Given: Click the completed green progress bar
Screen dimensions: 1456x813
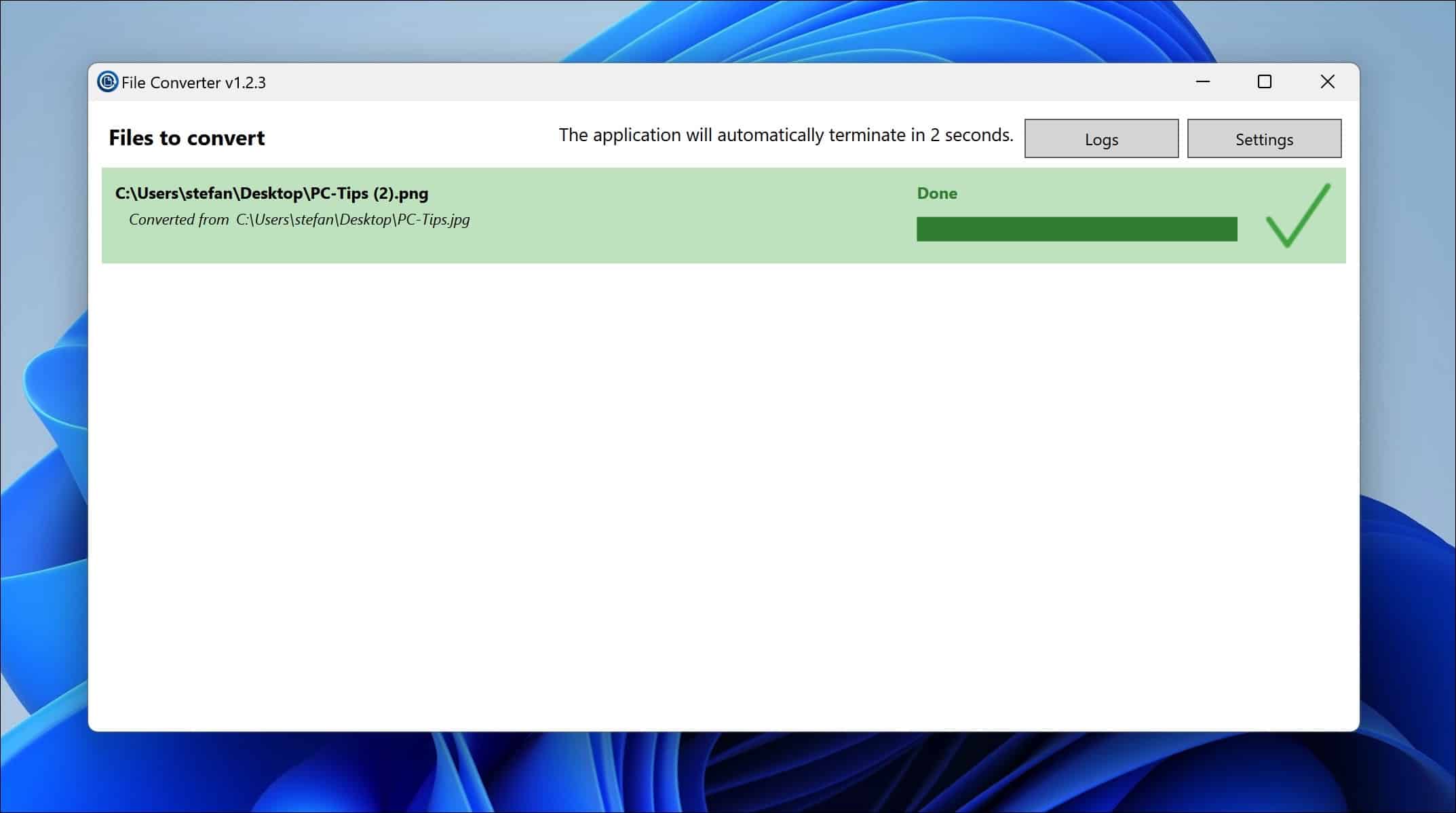Looking at the screenshot, I should pos(1076,229).
